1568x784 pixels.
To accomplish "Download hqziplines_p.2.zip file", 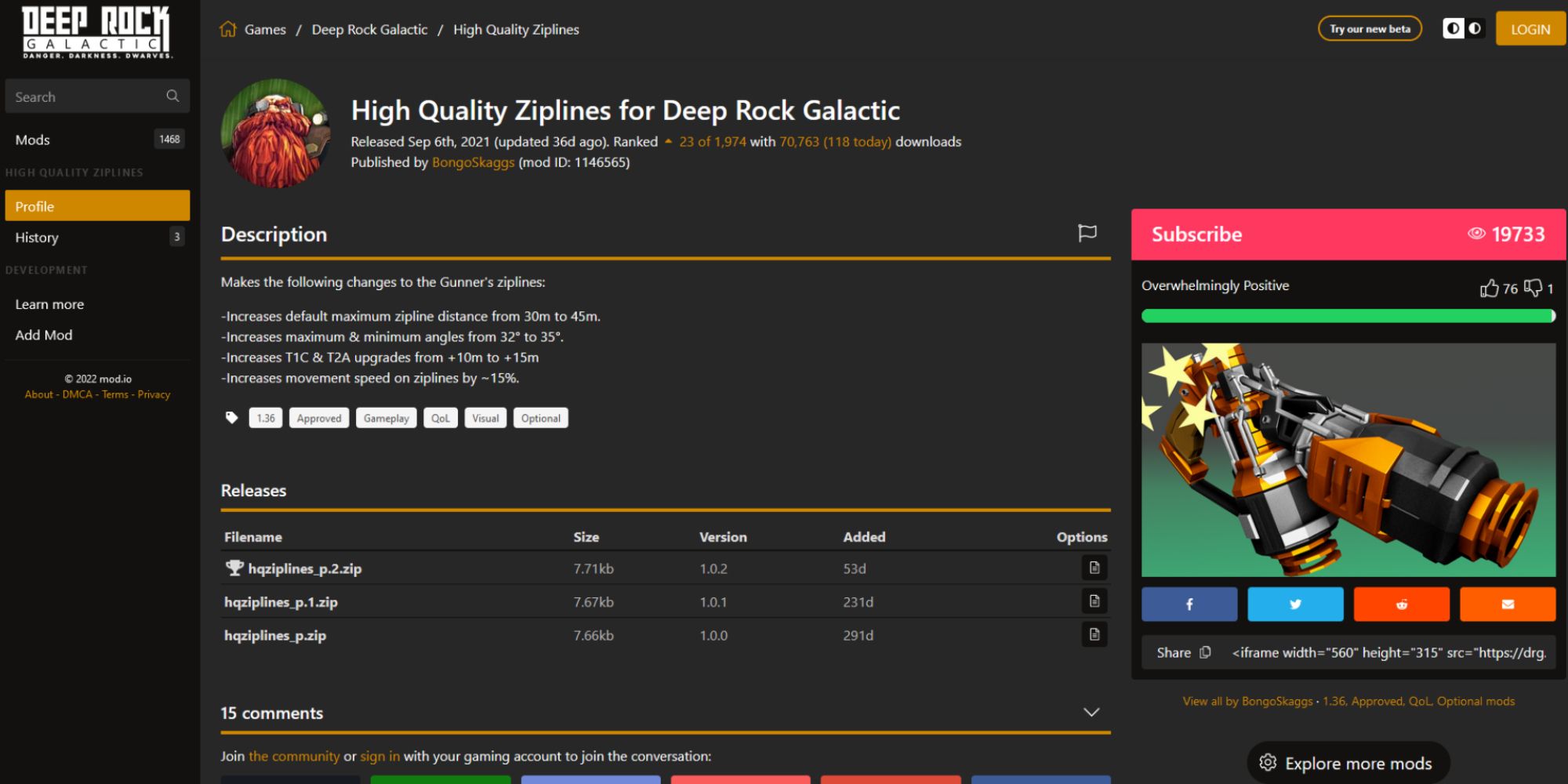I will coord(305,568).
